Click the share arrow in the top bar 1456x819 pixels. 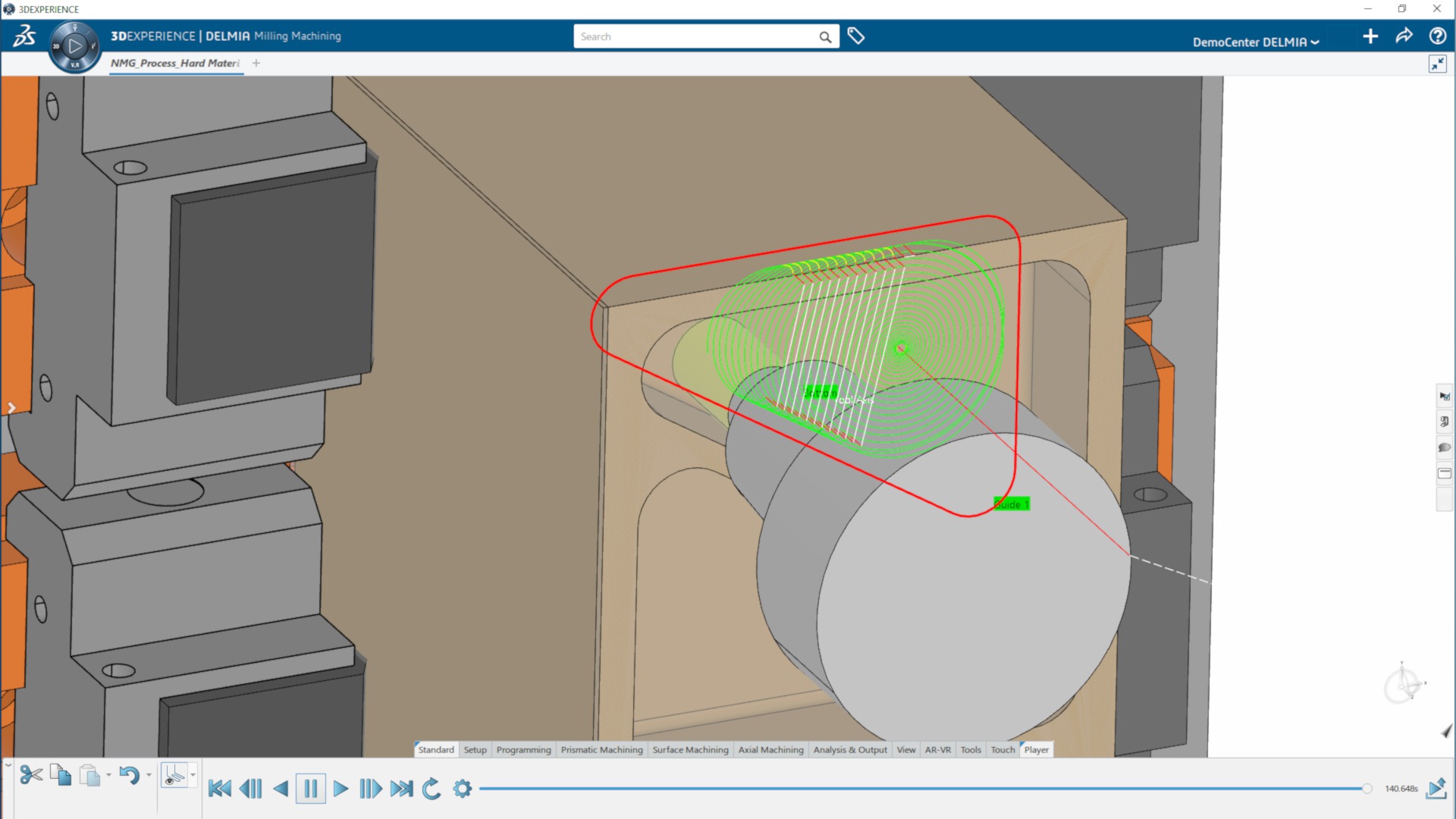tap(1405, 36)
